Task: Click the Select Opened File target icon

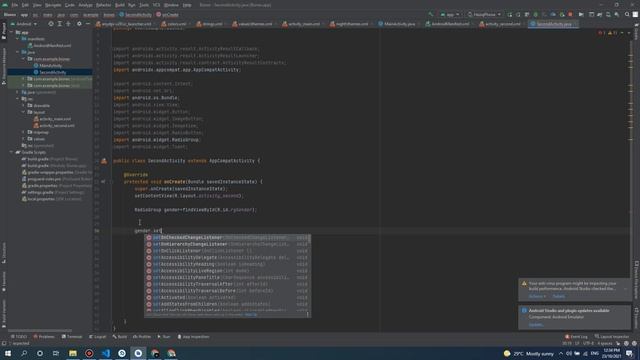Action: point(51,24)
